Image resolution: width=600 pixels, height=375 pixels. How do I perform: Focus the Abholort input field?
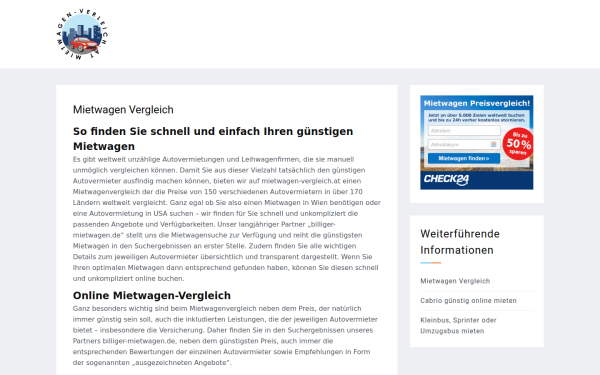point(464,130)
